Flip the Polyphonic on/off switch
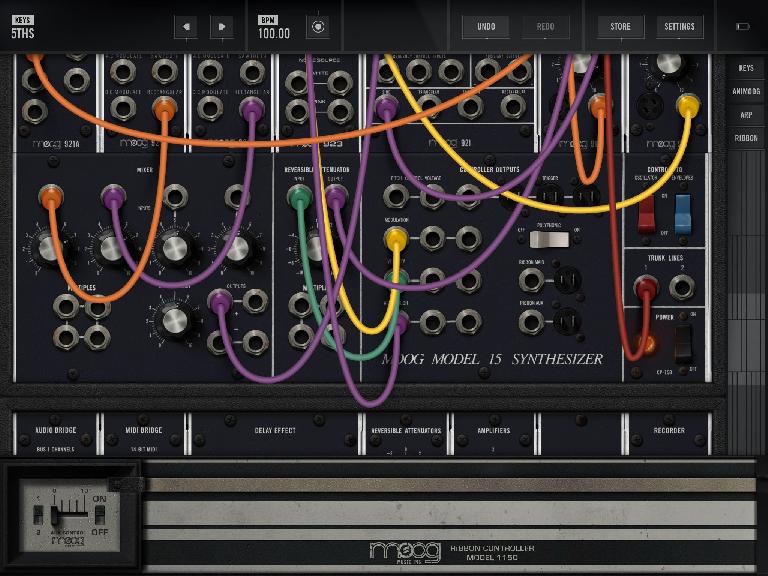 tap(549, 240)
